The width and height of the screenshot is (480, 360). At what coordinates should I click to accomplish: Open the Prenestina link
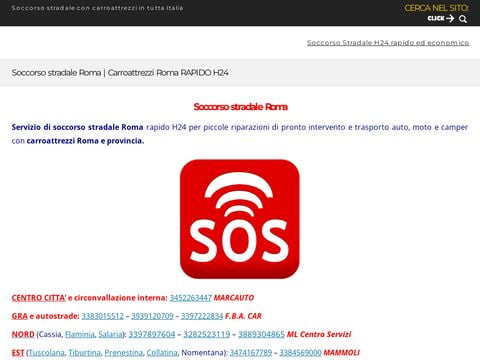(124, 352)
